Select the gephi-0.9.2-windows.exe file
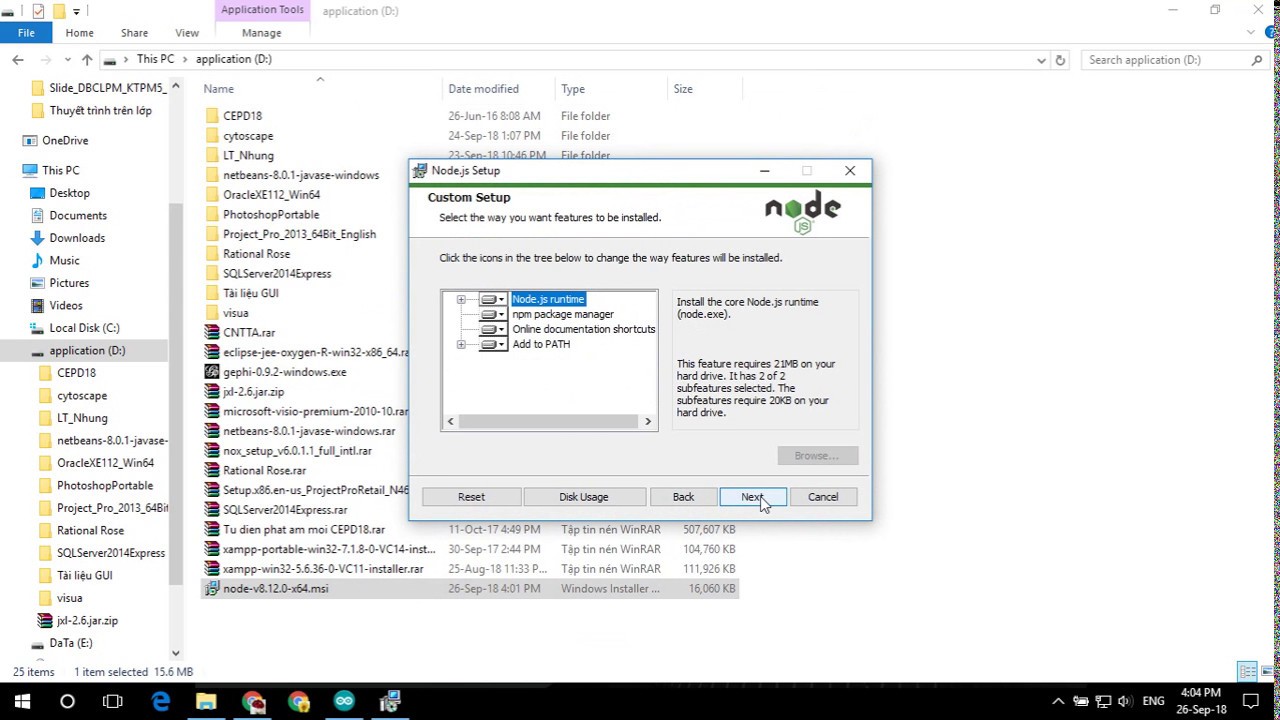The height and width of the screenshot is (720, 1280). 285,372
